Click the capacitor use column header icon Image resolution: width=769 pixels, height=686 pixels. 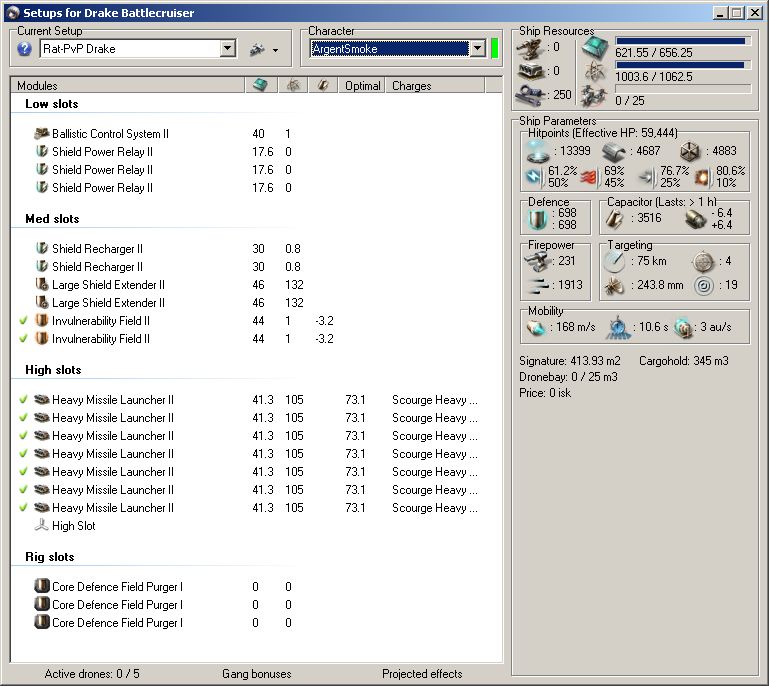pos(323,85)
